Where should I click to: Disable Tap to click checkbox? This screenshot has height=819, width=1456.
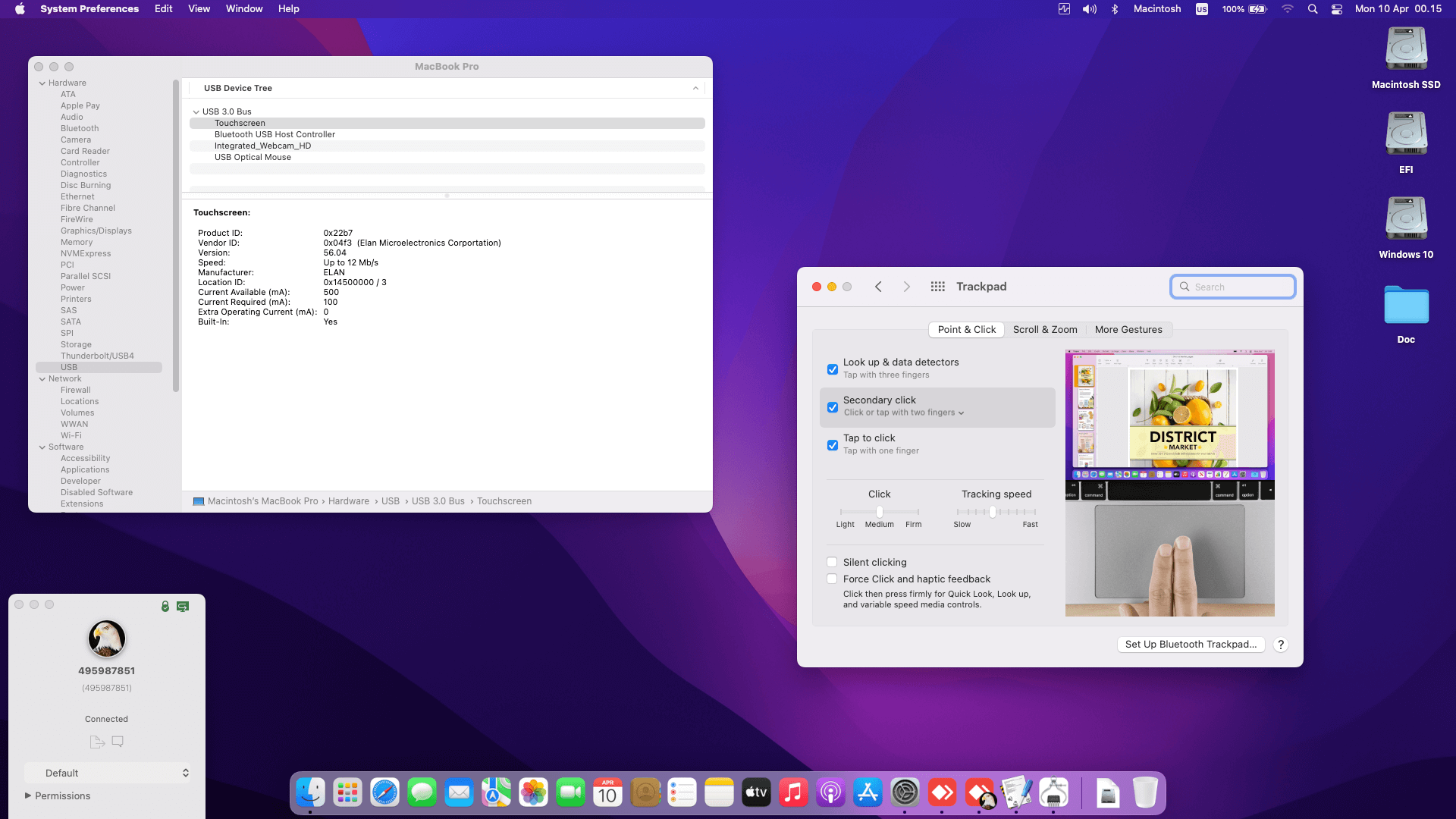click(833, 445)
